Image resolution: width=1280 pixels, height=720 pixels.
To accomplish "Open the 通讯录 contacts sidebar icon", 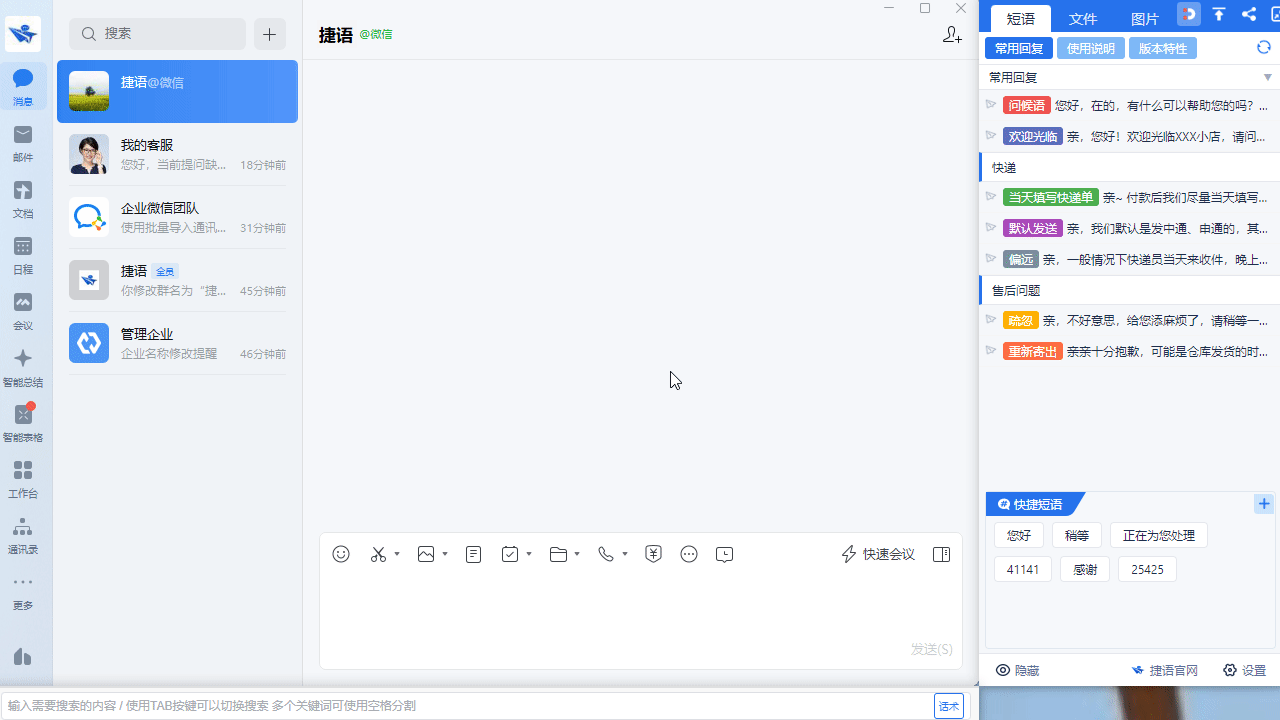I will click(23, 534).
